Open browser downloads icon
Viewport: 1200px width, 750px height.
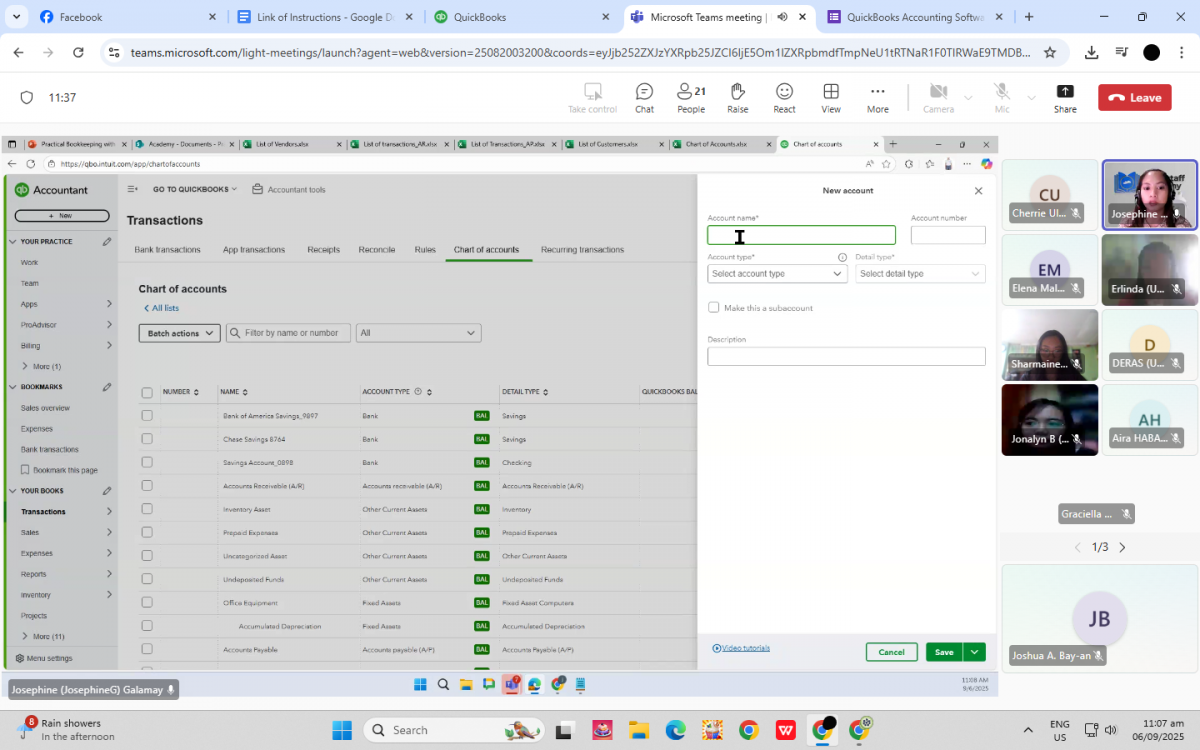(x=1091, y=52)
